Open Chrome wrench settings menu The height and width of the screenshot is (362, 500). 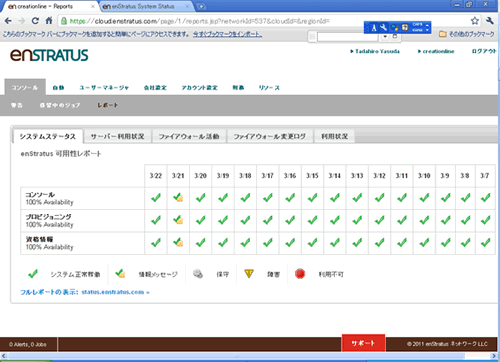click(489, 21)
